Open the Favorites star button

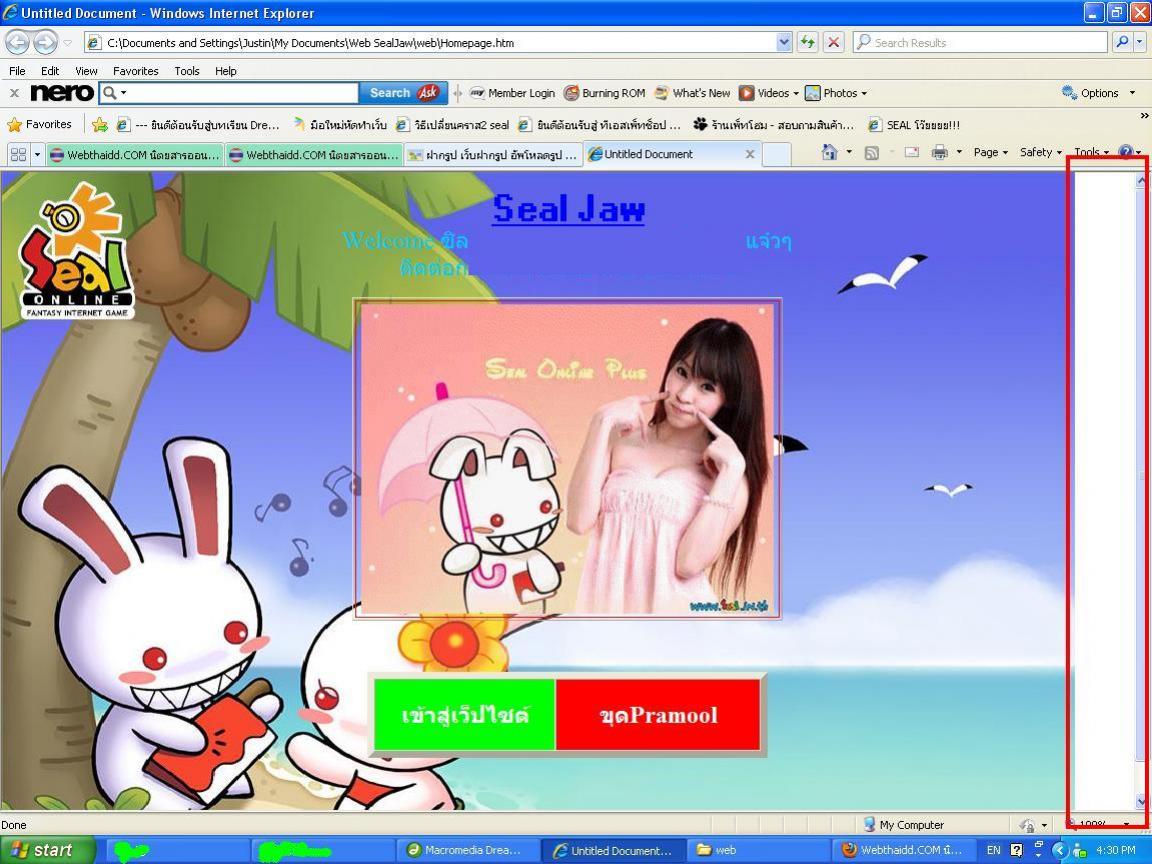pos(40,124)
